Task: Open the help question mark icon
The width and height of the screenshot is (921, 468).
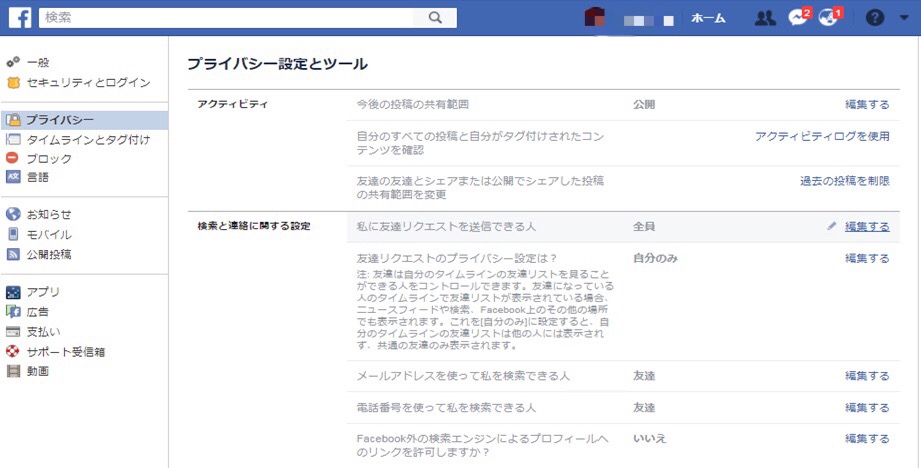Action: pyautogui.click(x=875, y=18)
